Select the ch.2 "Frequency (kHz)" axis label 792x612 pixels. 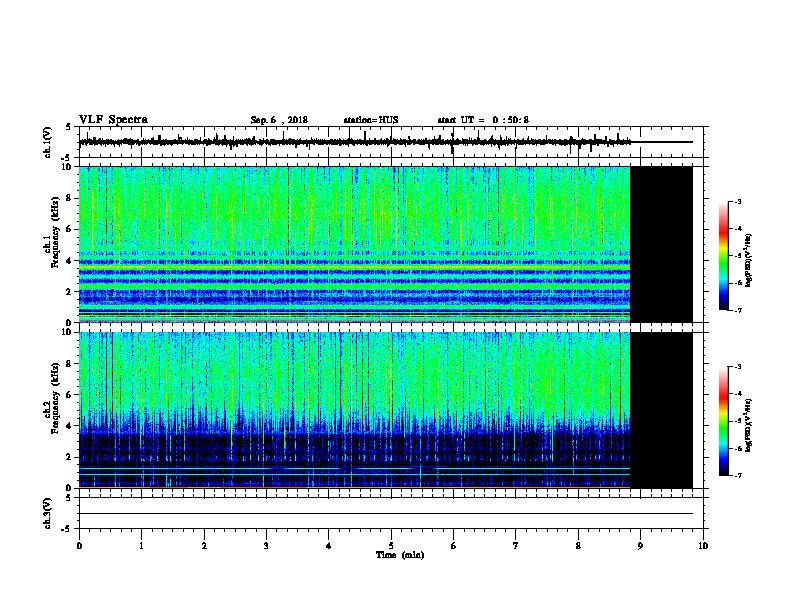pos(55,398)
